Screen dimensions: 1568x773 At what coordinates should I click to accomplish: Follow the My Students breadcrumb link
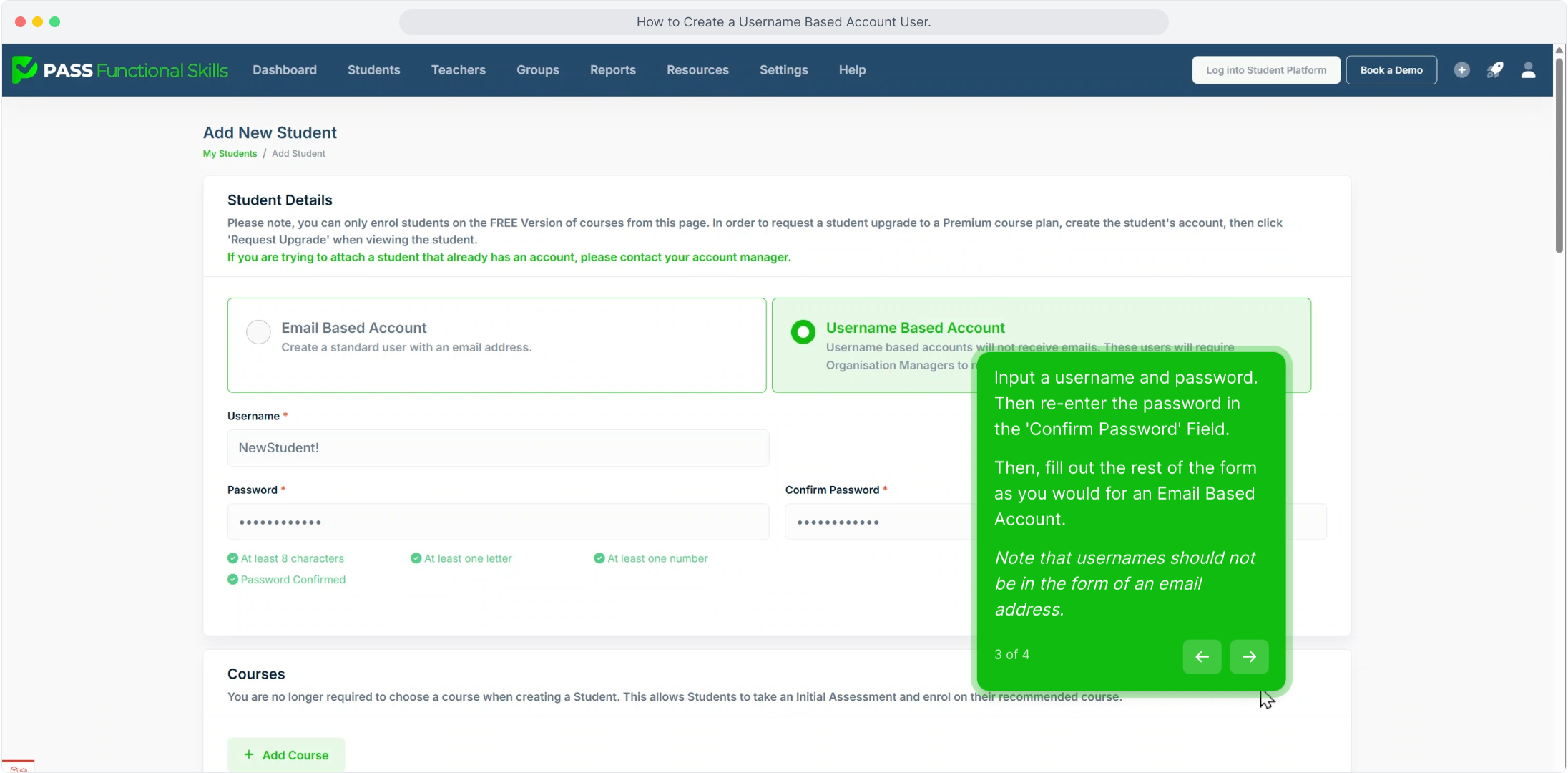[x=230, y=153]
